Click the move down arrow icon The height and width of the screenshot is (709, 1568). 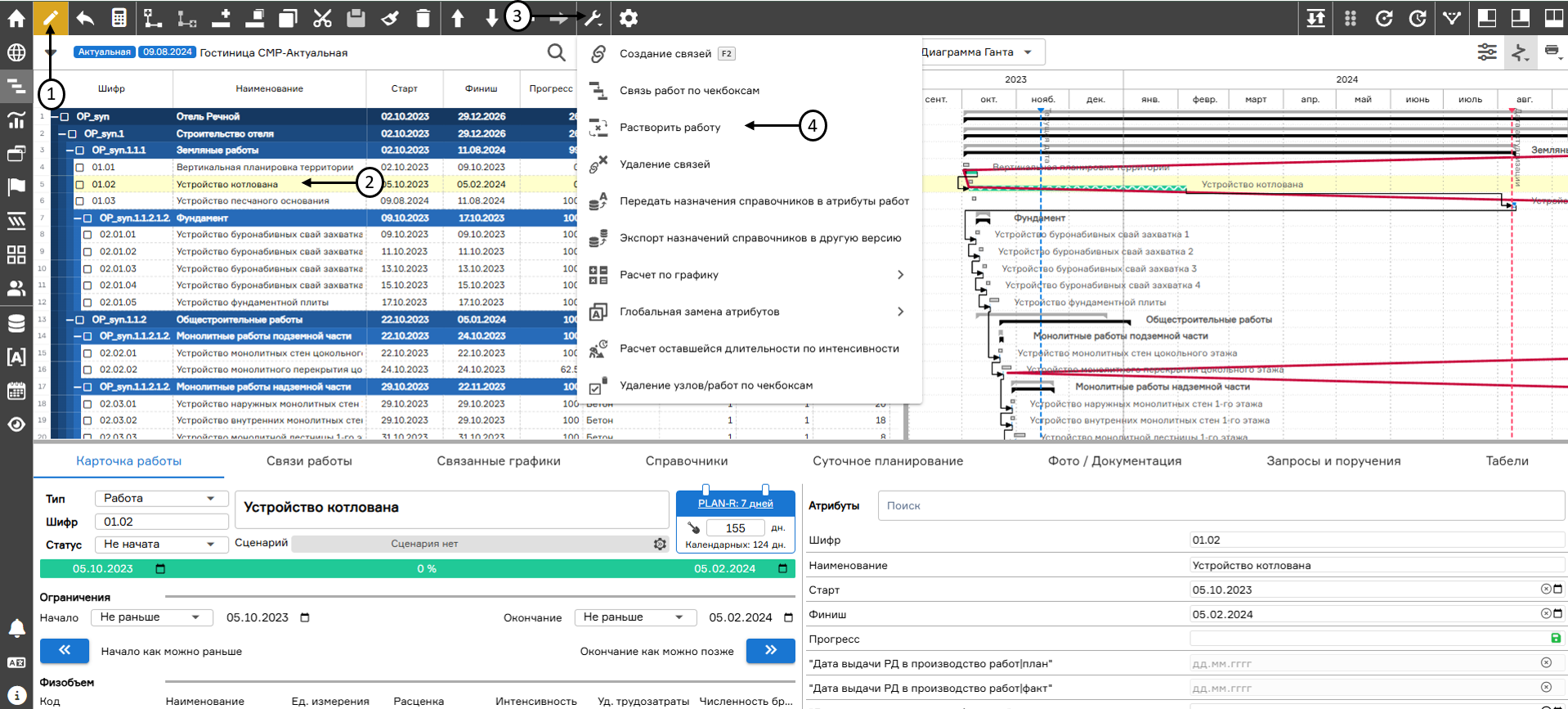pyautogui.click(x=491, y=17)
